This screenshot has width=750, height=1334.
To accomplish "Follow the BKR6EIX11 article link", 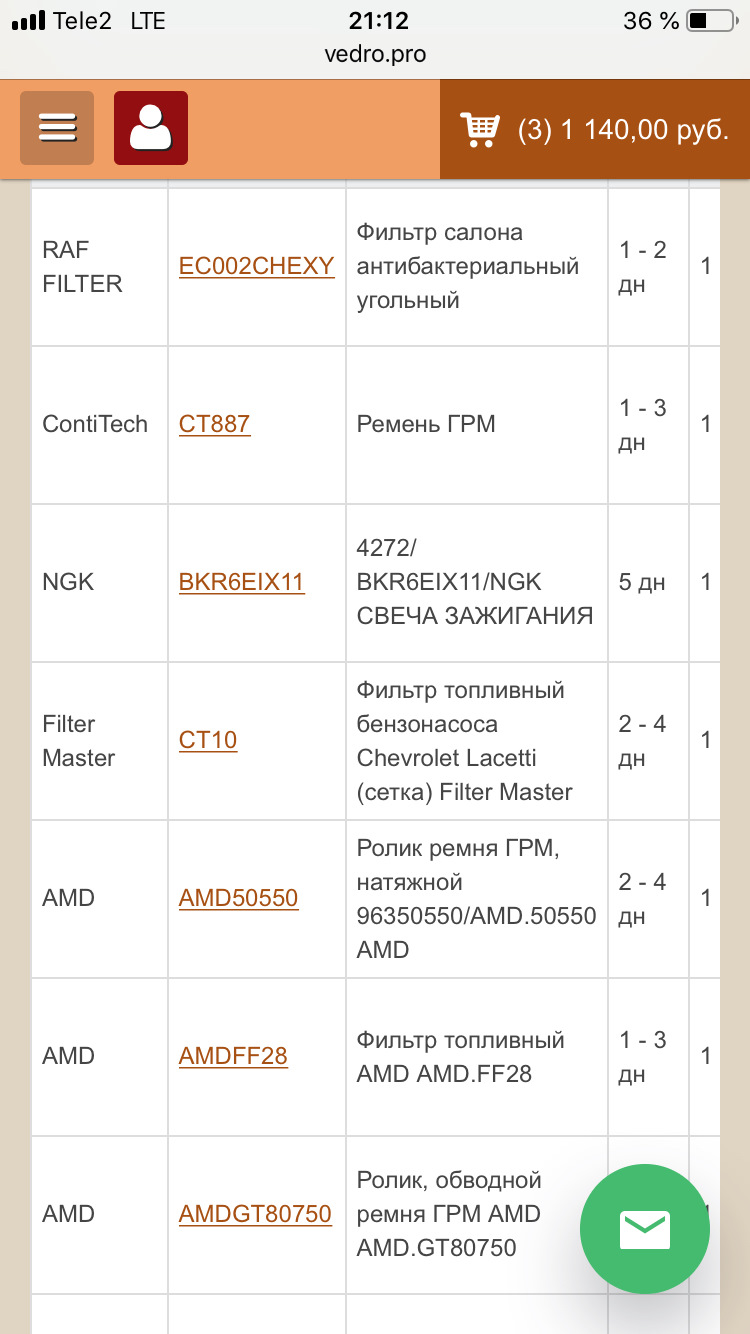I will click(241, 582).
